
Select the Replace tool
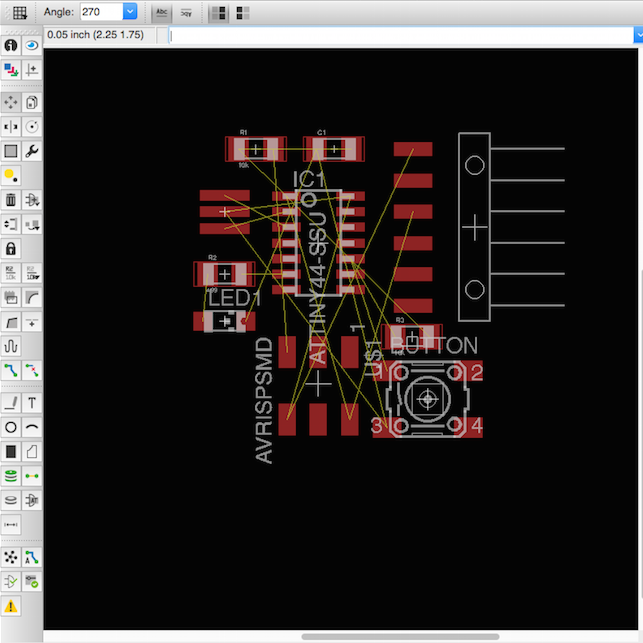[x=32, y=224]
